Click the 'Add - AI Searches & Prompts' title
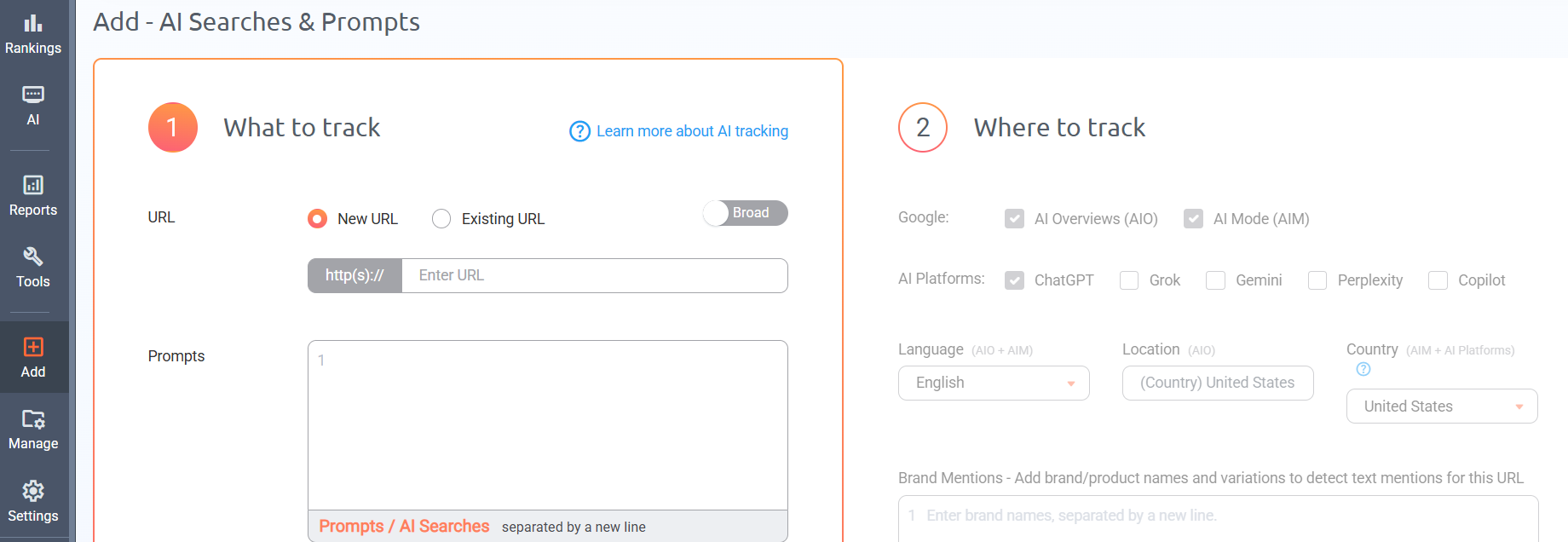The width and height of the screenshot is (1568, 542). click(x=257, y=22)
